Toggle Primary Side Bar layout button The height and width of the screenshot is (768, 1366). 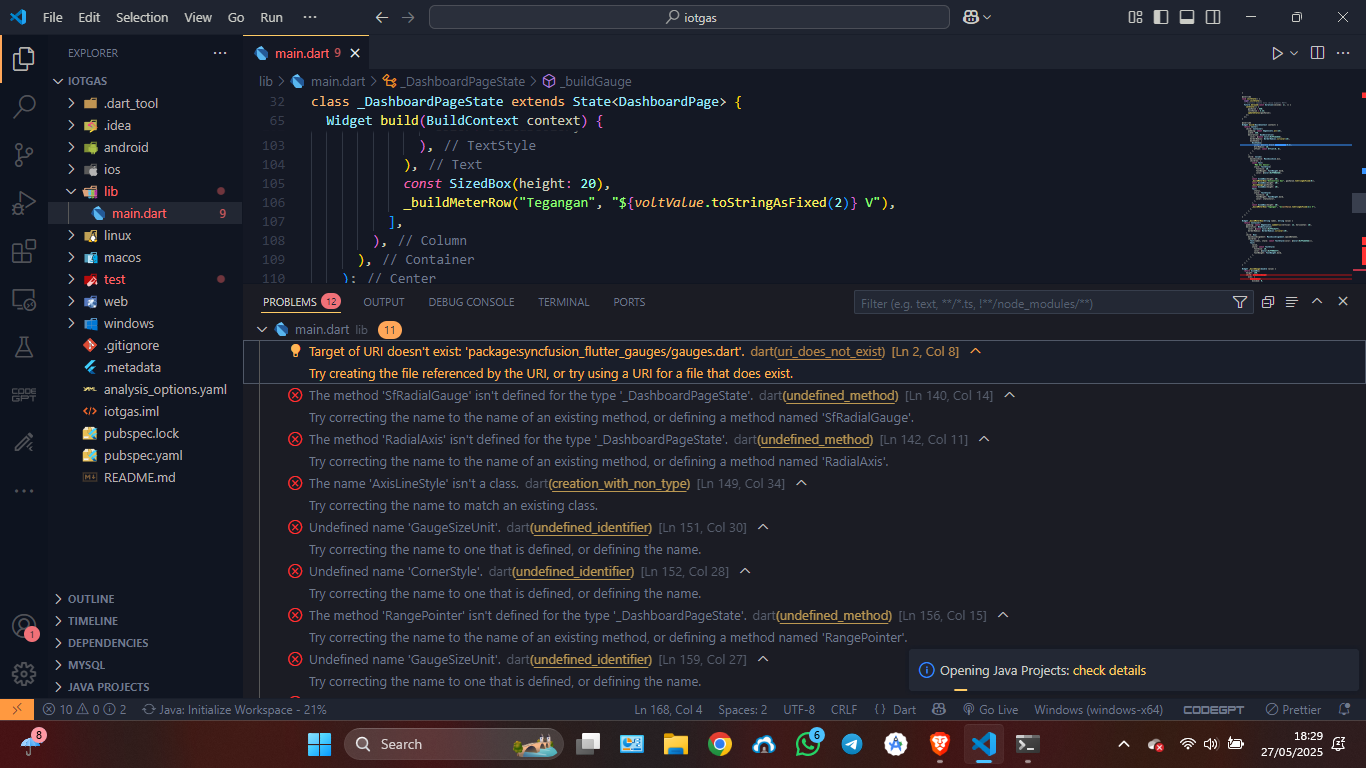(1161, 17)
